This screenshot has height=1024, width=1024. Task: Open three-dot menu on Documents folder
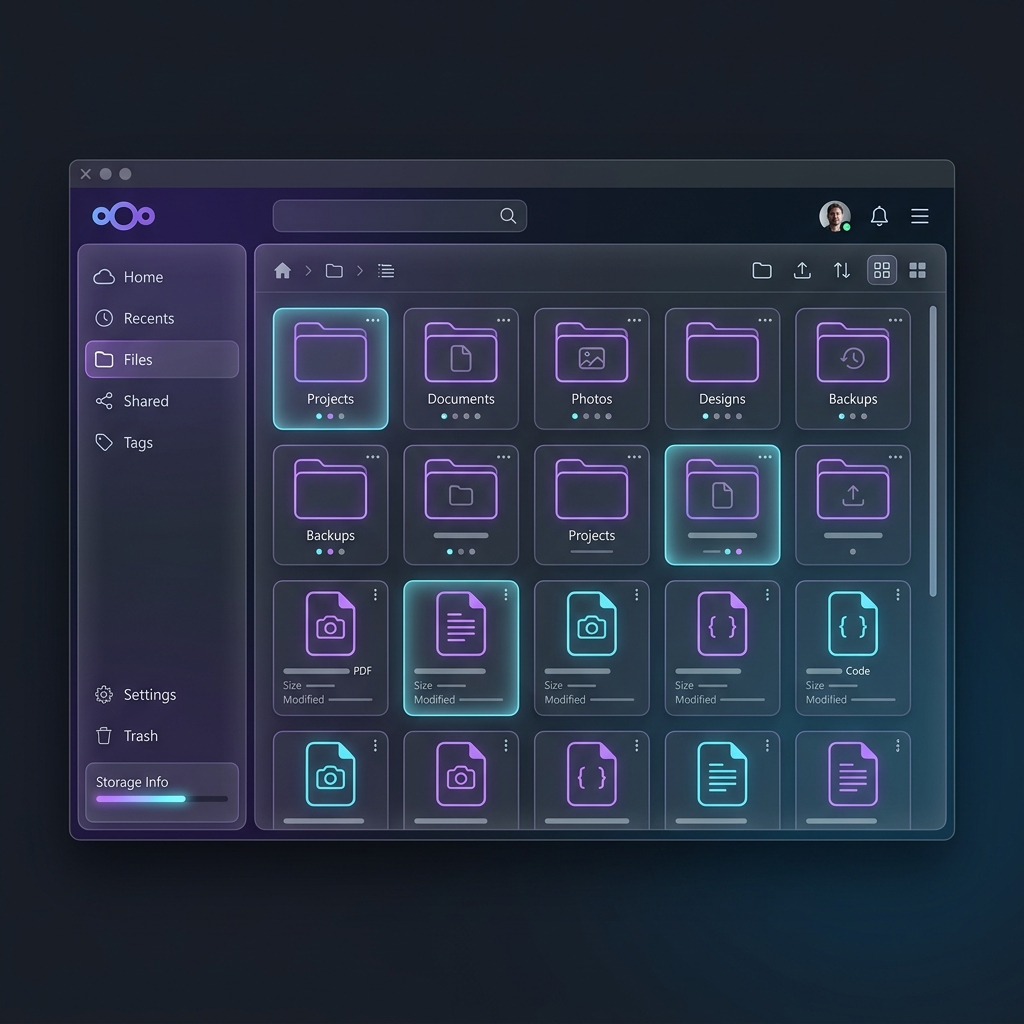coord(503,321)
